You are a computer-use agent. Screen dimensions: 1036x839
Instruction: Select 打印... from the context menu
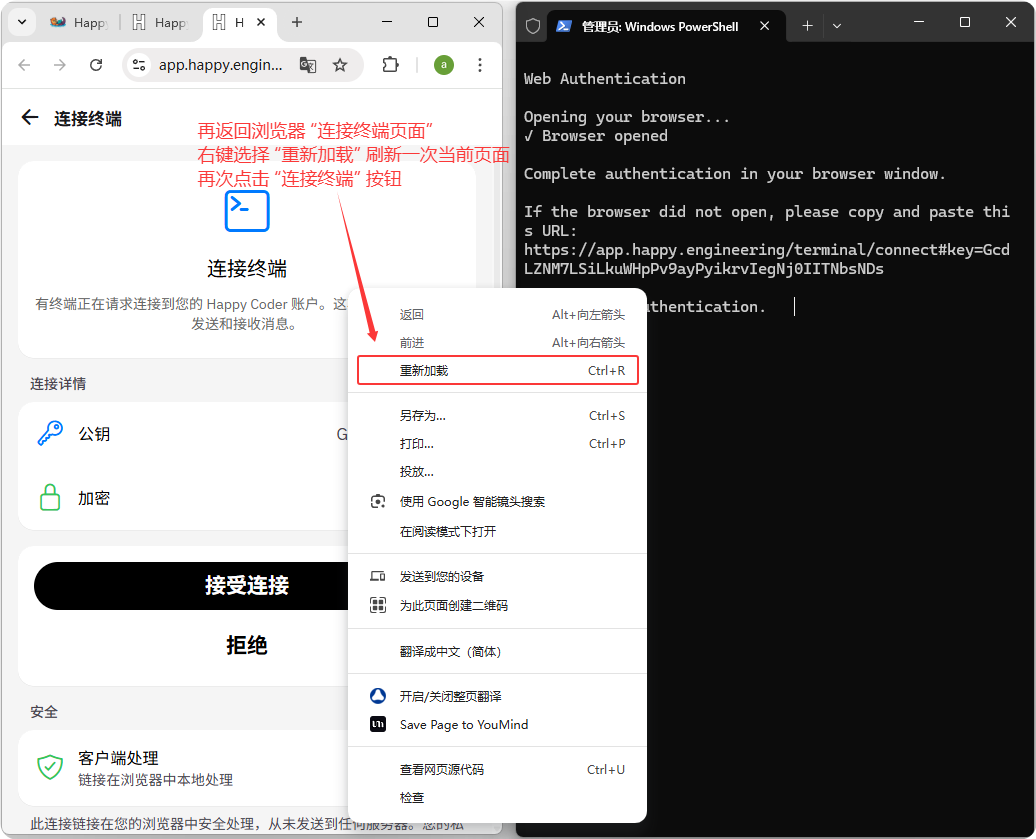417,444
